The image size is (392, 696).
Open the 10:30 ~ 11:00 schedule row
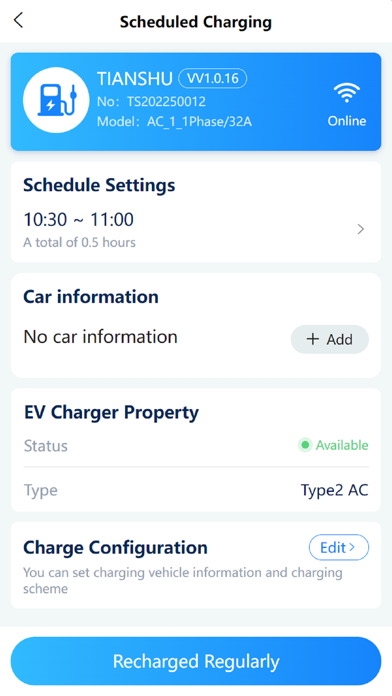pos(196,229)
